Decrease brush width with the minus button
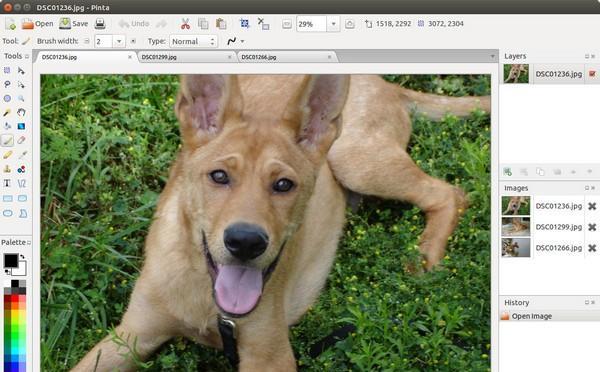 [87, 41]
